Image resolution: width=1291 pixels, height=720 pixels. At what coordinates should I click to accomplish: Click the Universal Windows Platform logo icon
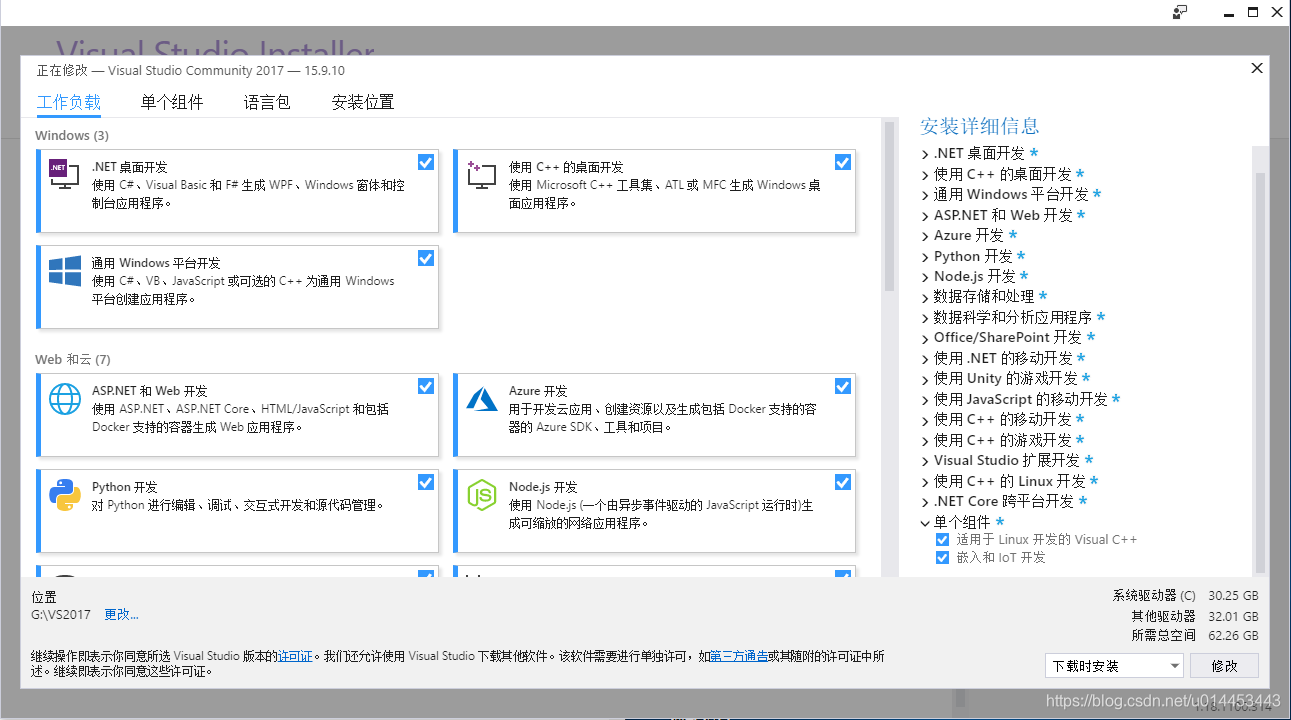point(64,270)
